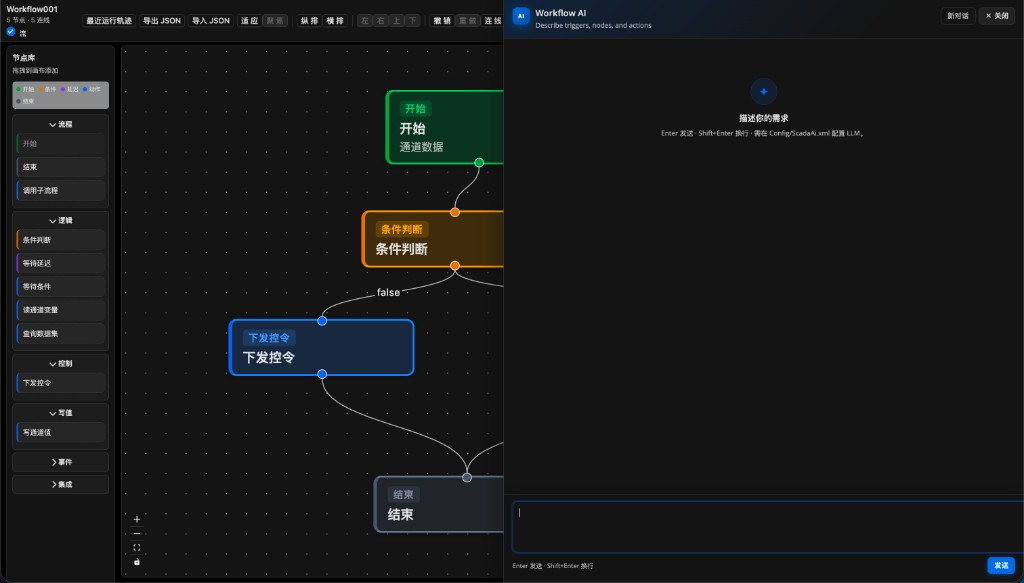
Task: Start a new chat with 新对话
Action: coord(958,16)
